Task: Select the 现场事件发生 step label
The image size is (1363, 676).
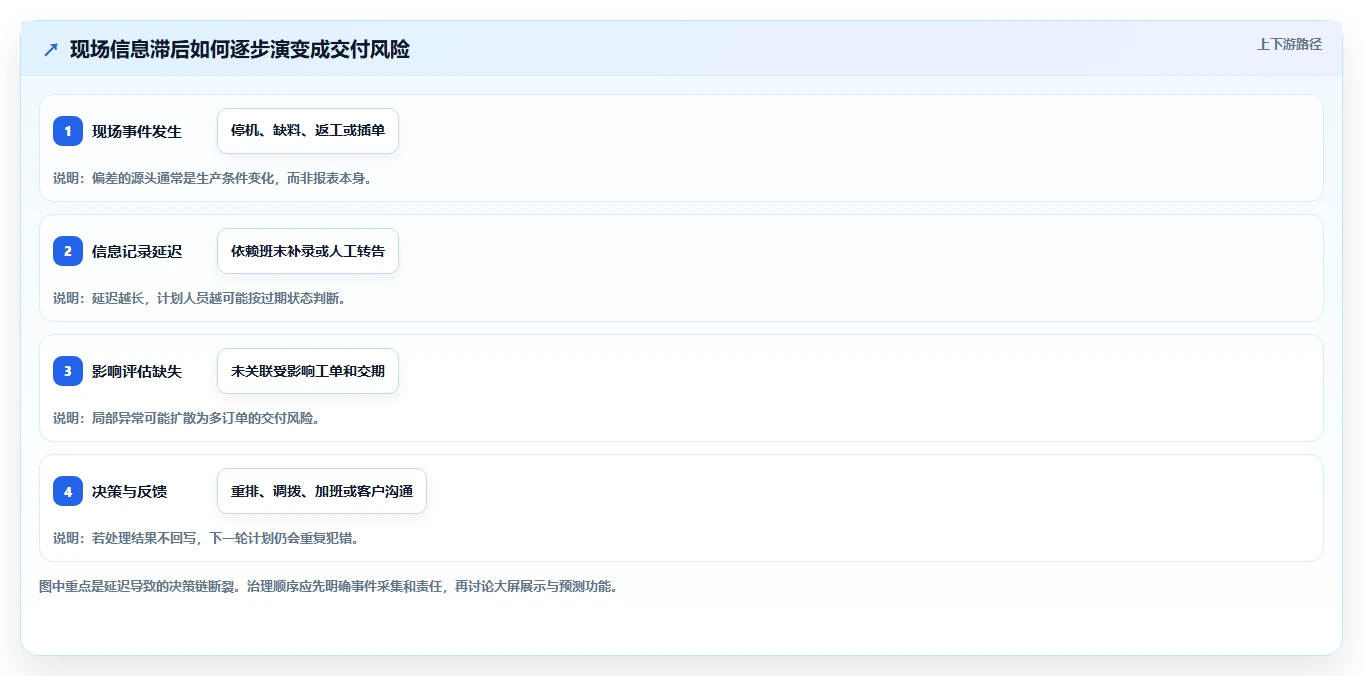Action: (137, 131)
